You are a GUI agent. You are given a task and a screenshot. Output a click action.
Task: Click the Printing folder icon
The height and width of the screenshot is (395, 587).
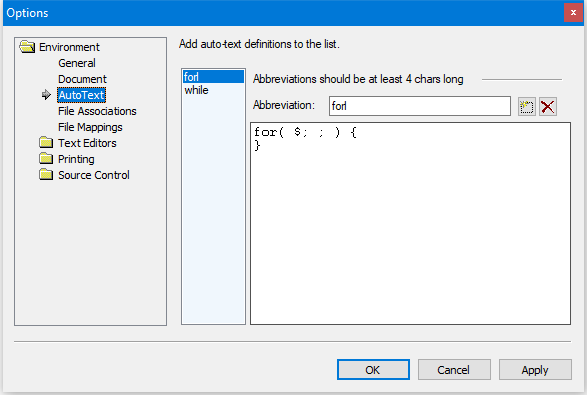click(x=46, y=158)
